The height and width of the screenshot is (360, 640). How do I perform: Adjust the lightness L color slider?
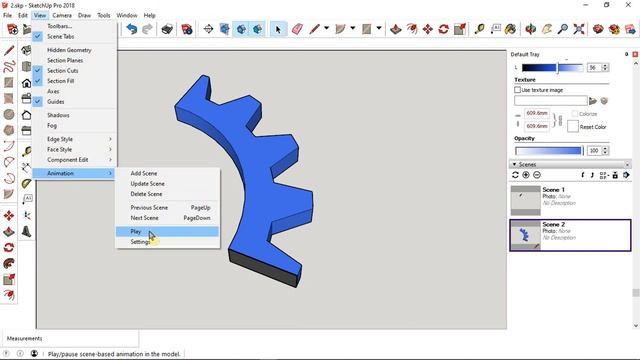point(553,68)
